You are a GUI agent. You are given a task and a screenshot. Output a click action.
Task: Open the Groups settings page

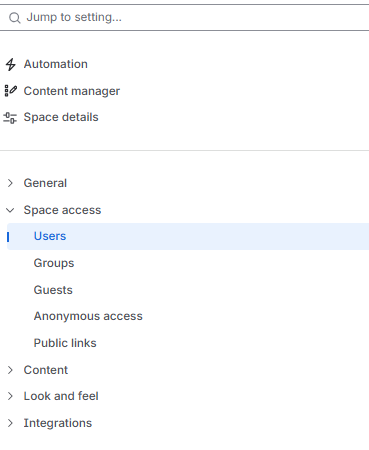54,263
